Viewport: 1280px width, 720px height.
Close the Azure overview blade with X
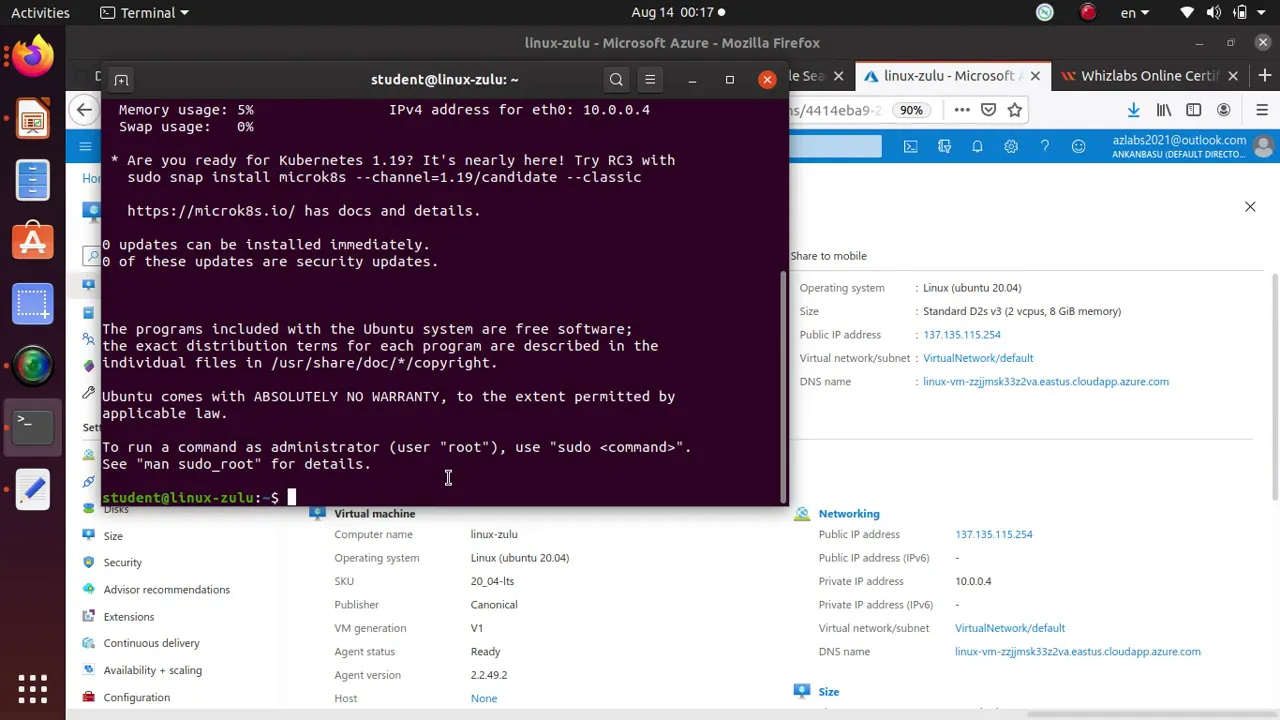coord(1250,207)
